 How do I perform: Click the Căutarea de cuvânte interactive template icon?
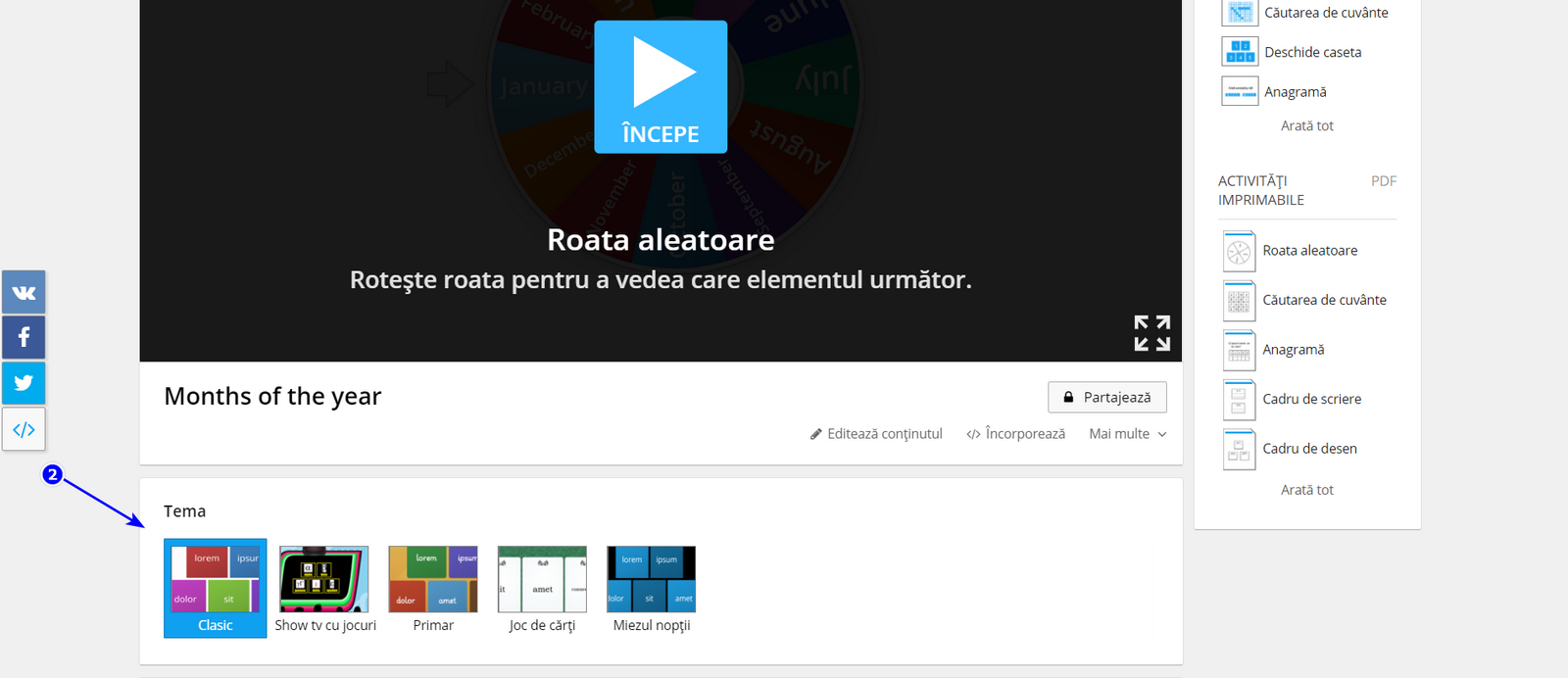click(x=1240, y=13)
